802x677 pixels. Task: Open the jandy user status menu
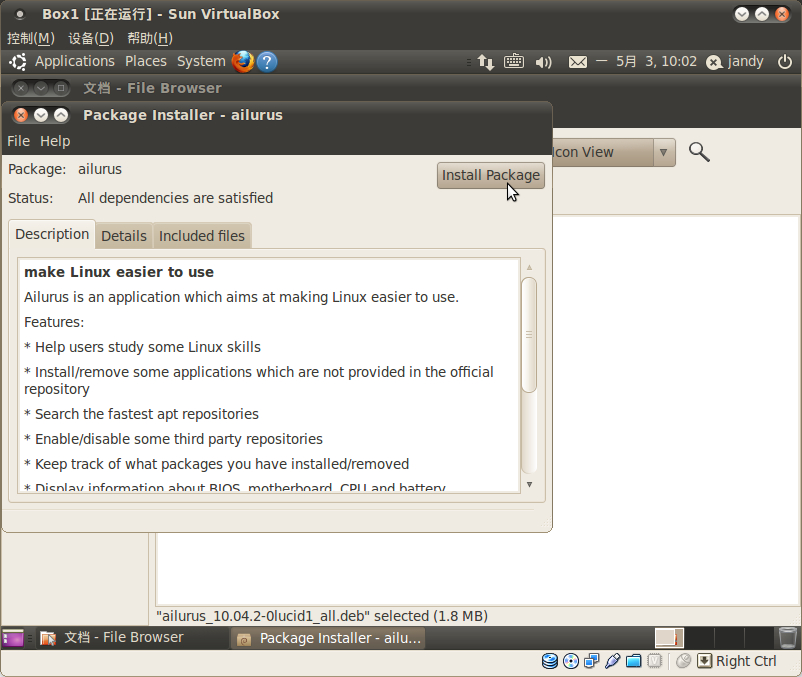(x=734, y=62)
